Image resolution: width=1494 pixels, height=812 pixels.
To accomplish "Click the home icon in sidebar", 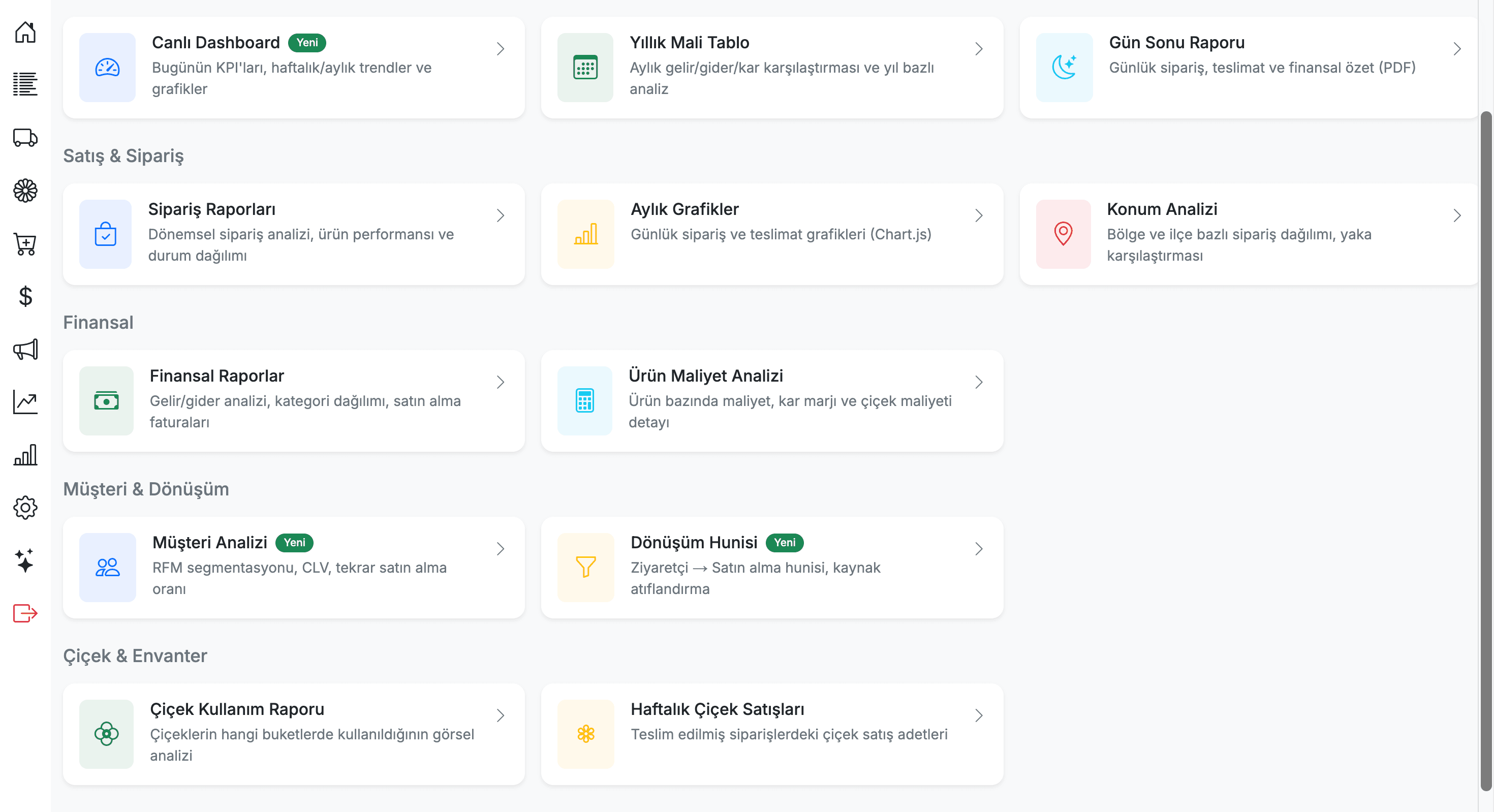I will 25,32.
